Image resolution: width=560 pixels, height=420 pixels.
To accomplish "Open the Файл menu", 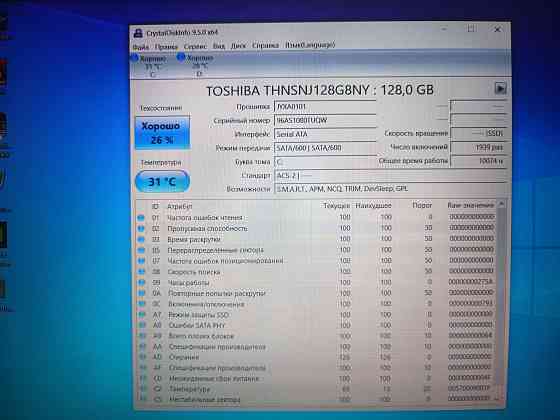I will (141, 47).
